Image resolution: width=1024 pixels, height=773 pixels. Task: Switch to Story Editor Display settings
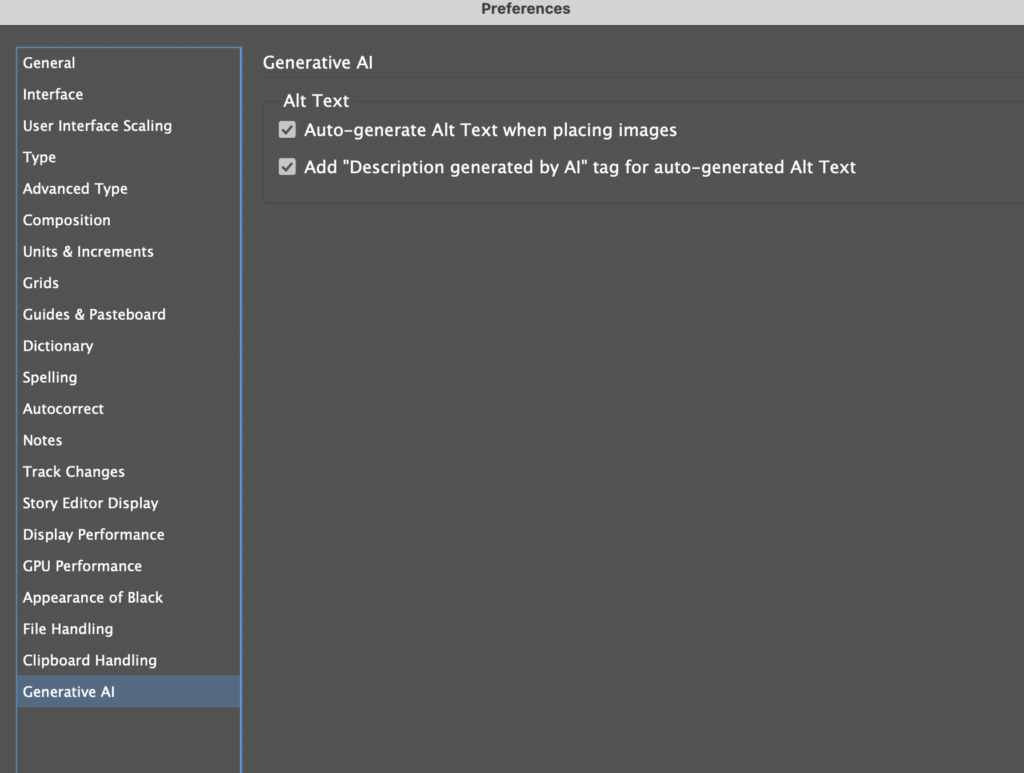(90, 503)
